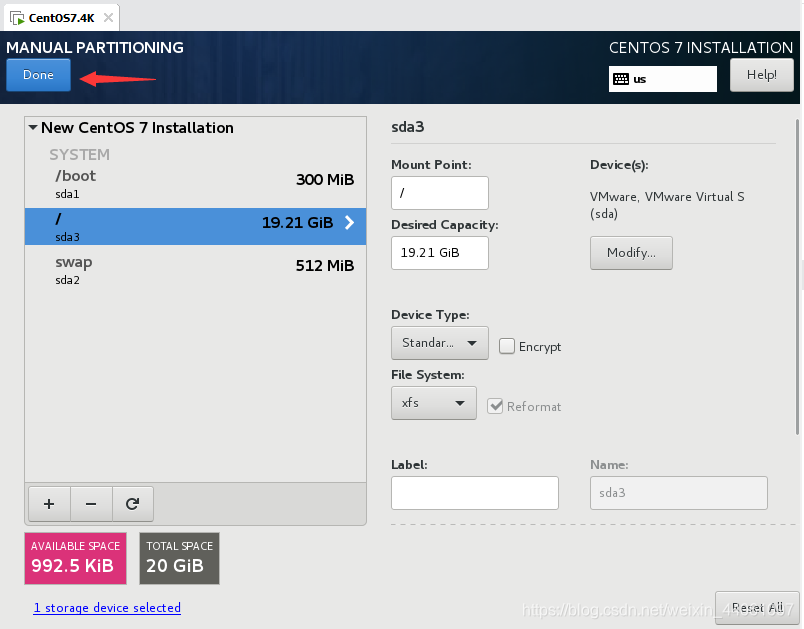Screen dimensions: 804x629
Task: Select the / sda3 partition row
Action: click(195, 226)
